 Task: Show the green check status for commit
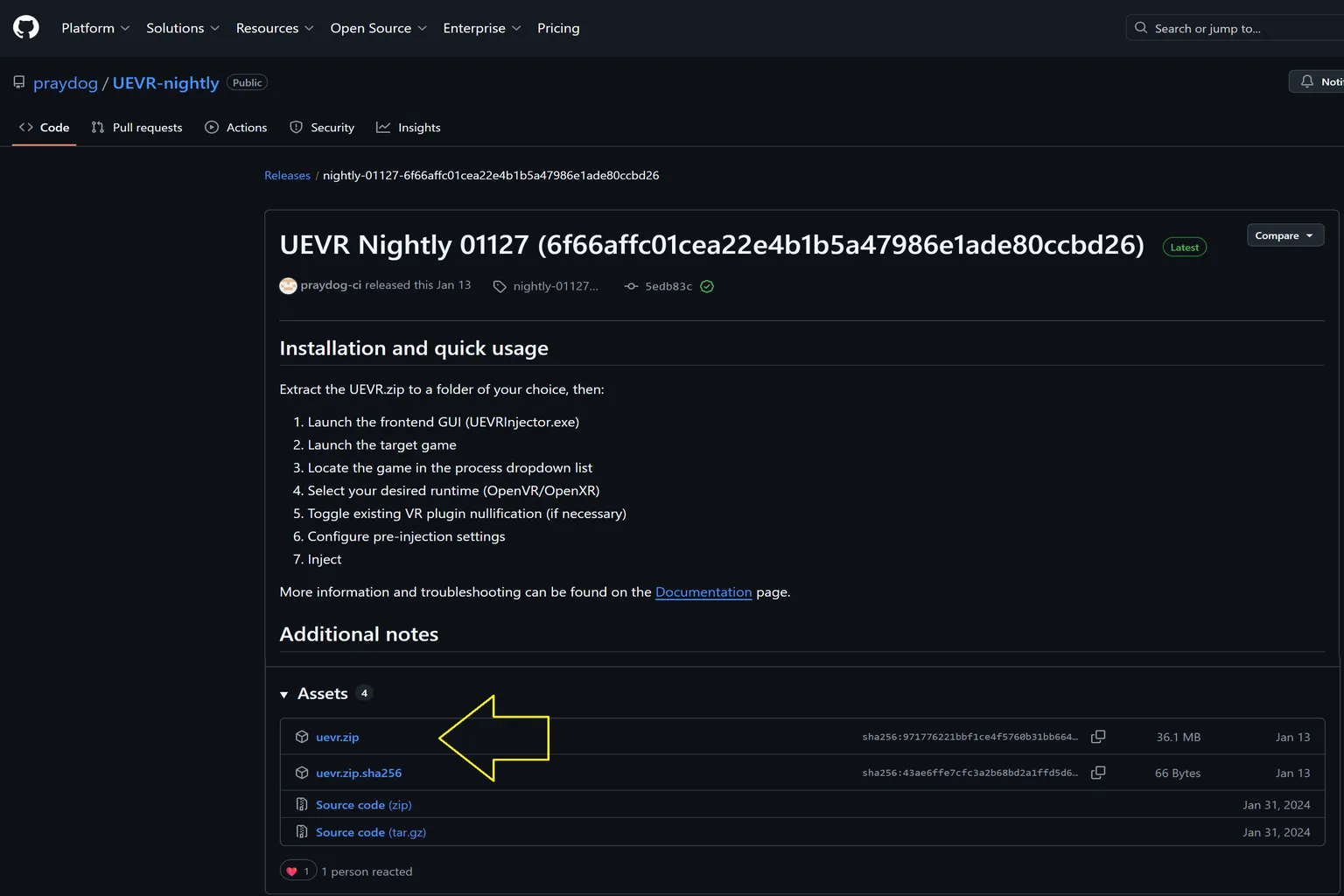[707, 286]
